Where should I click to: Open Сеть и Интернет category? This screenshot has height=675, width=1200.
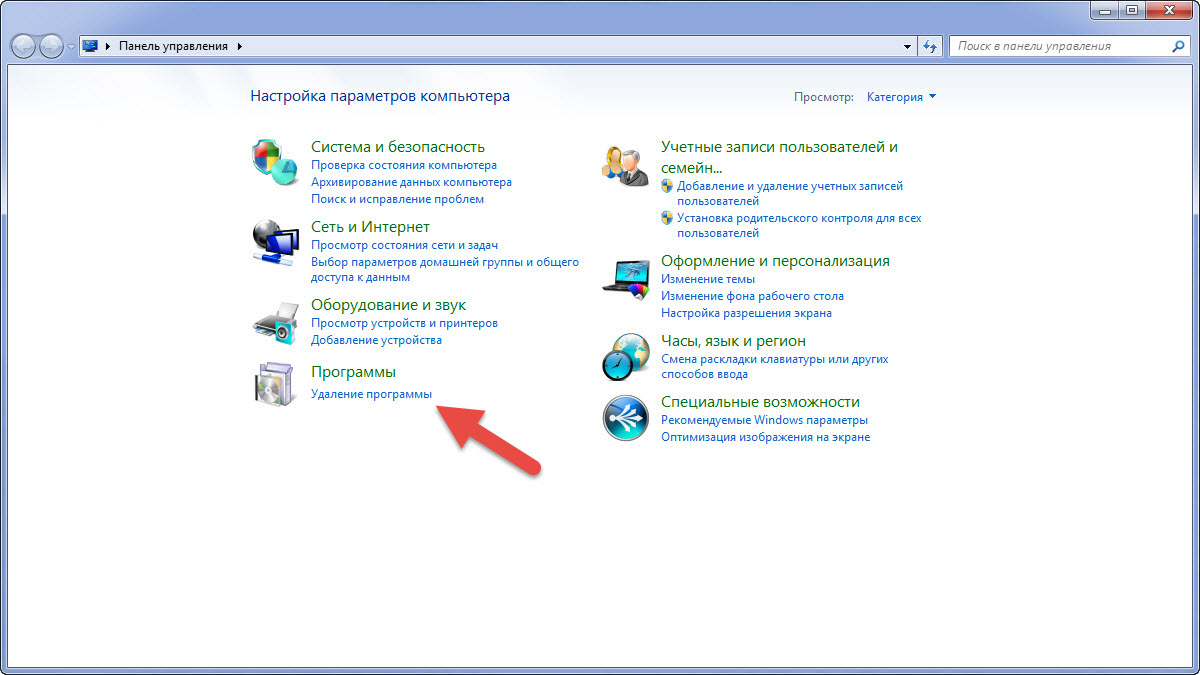tap(370, 227)
